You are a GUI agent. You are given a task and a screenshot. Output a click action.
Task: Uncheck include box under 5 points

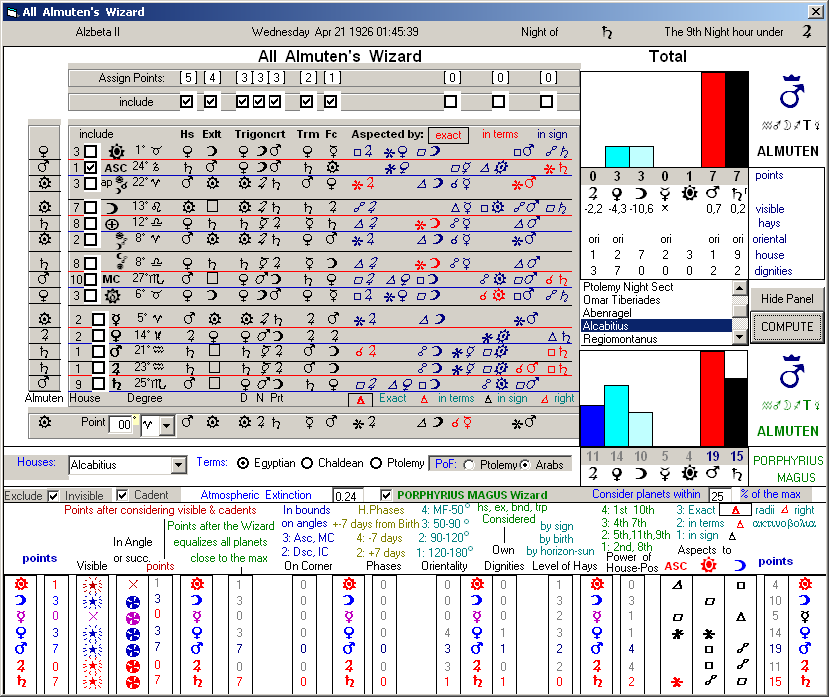(186, 101)
